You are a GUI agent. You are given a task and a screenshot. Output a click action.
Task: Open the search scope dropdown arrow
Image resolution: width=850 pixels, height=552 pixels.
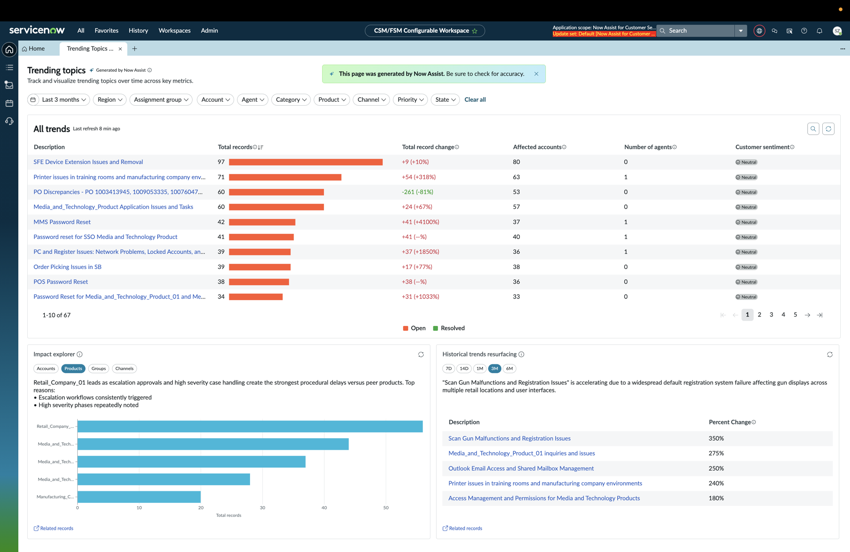click(740, 31)
